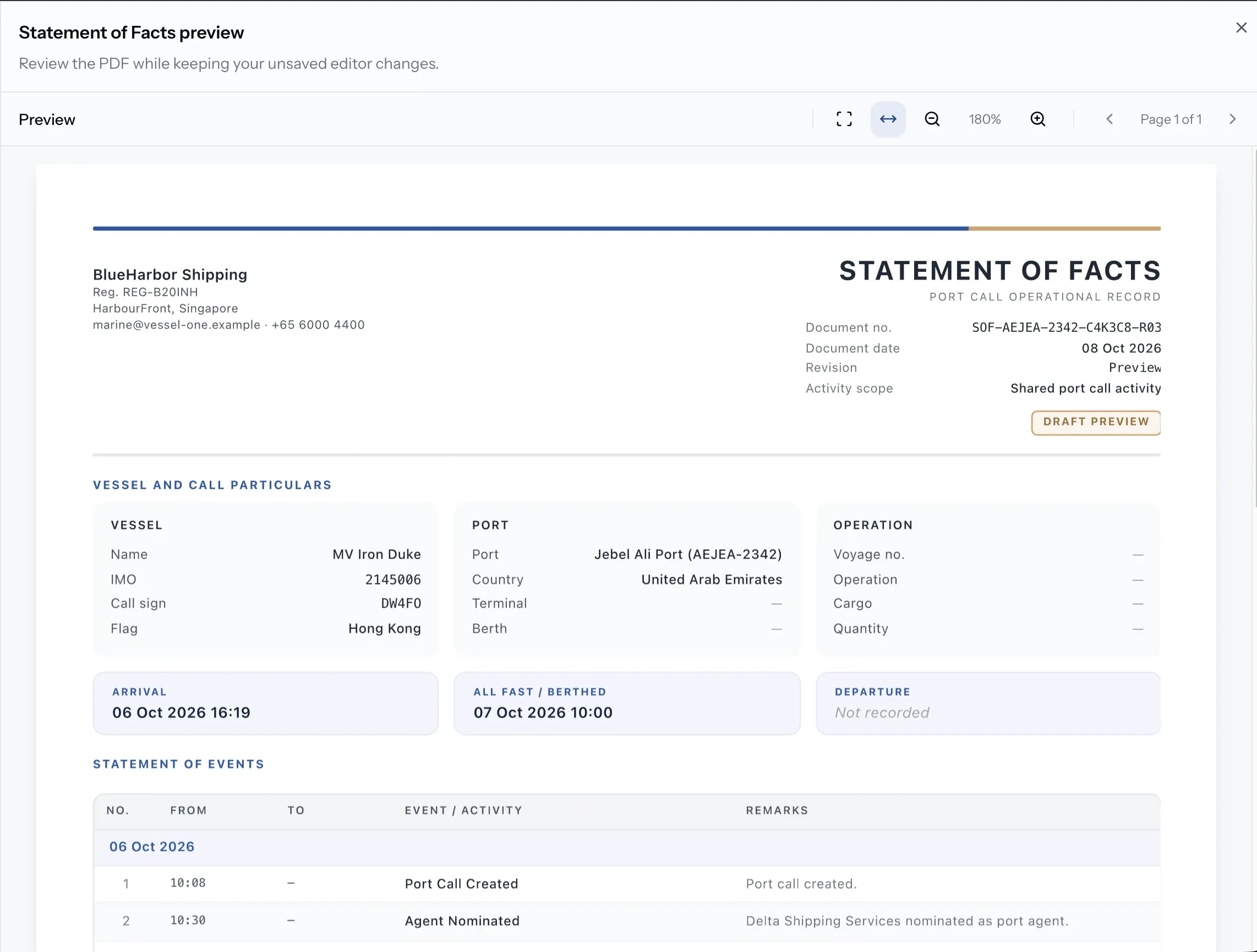Click the Departure Not recorded value
The width and height of the screenshot is (1257, 952).
[881, 713]
